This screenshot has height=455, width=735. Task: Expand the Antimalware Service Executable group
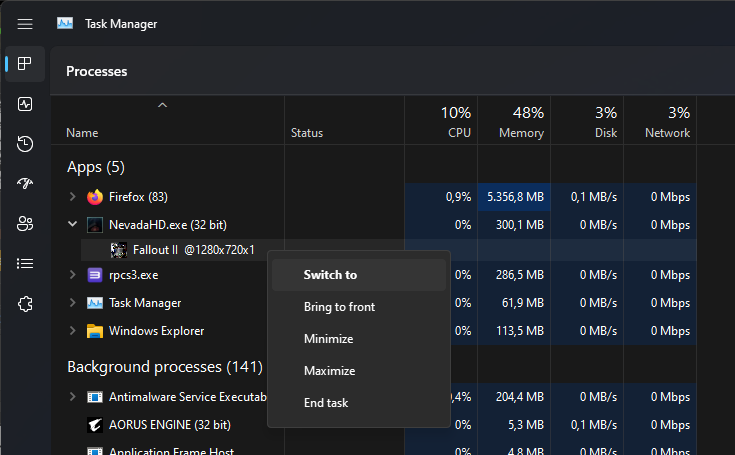73,397
